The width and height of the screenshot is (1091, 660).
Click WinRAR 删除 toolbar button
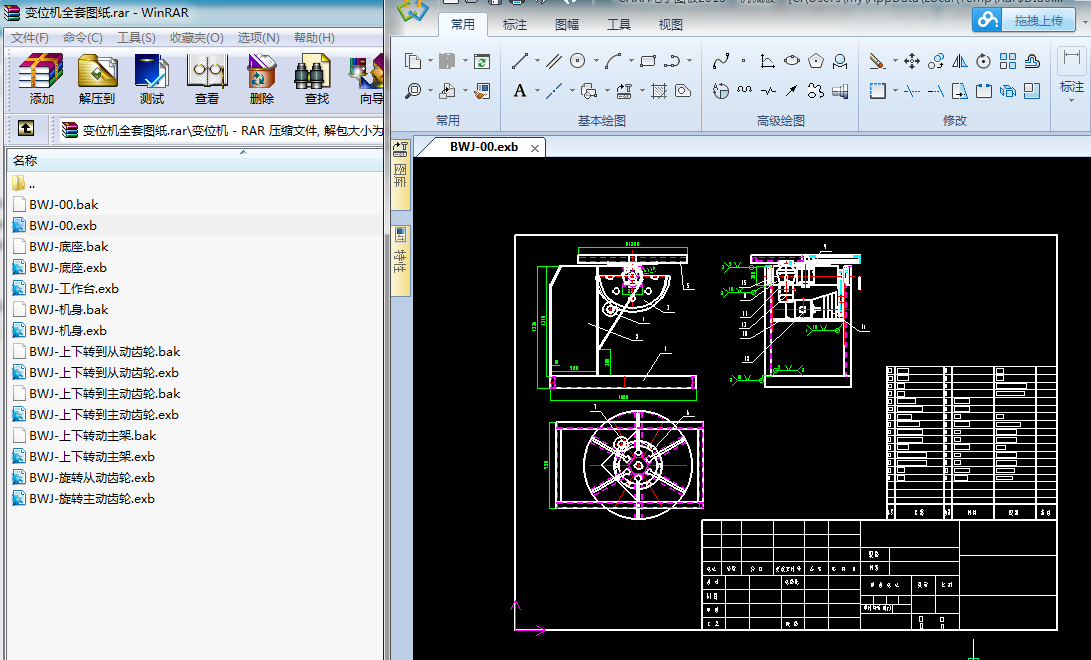262,79
